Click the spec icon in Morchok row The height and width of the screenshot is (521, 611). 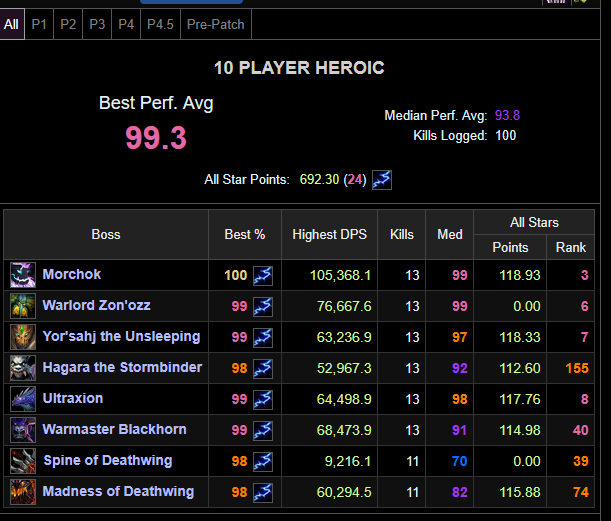pyautogui.click(x=263, y=276)
